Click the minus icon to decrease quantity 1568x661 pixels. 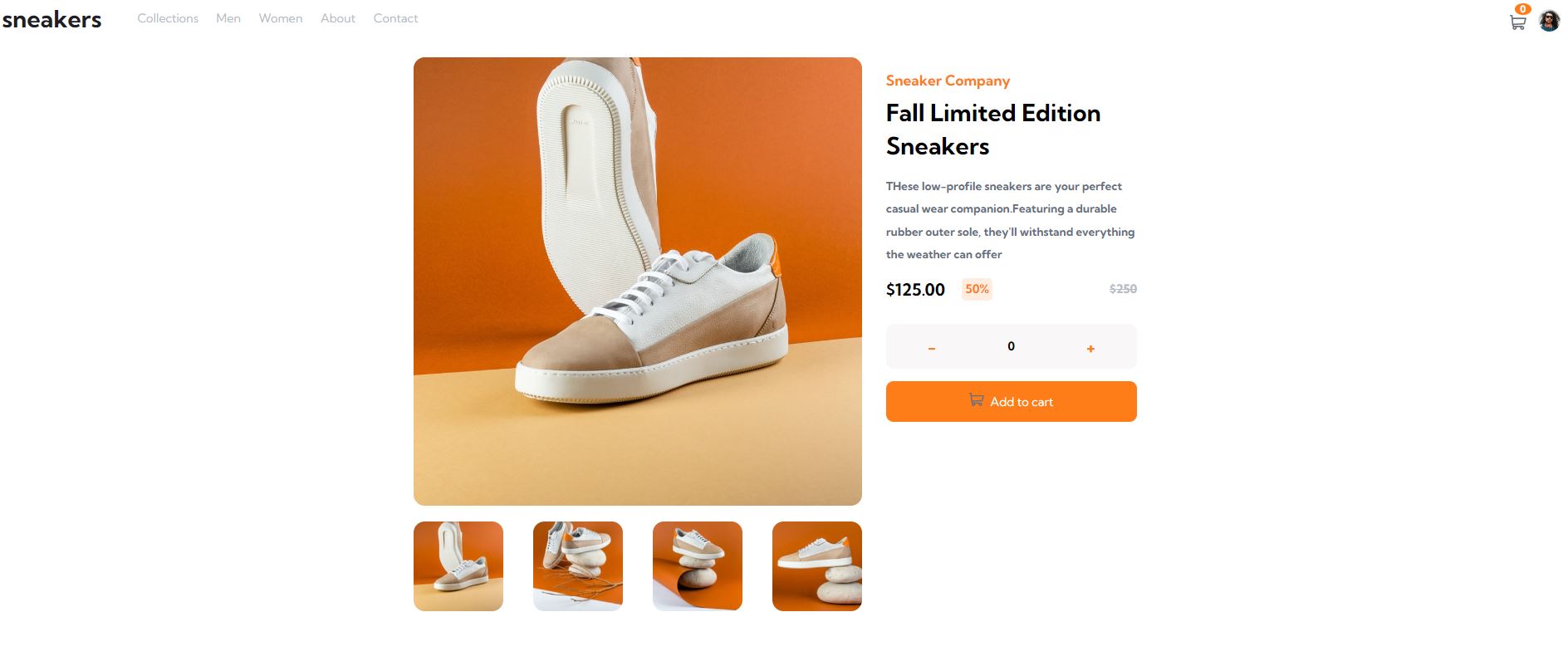(x=932, y=349)
